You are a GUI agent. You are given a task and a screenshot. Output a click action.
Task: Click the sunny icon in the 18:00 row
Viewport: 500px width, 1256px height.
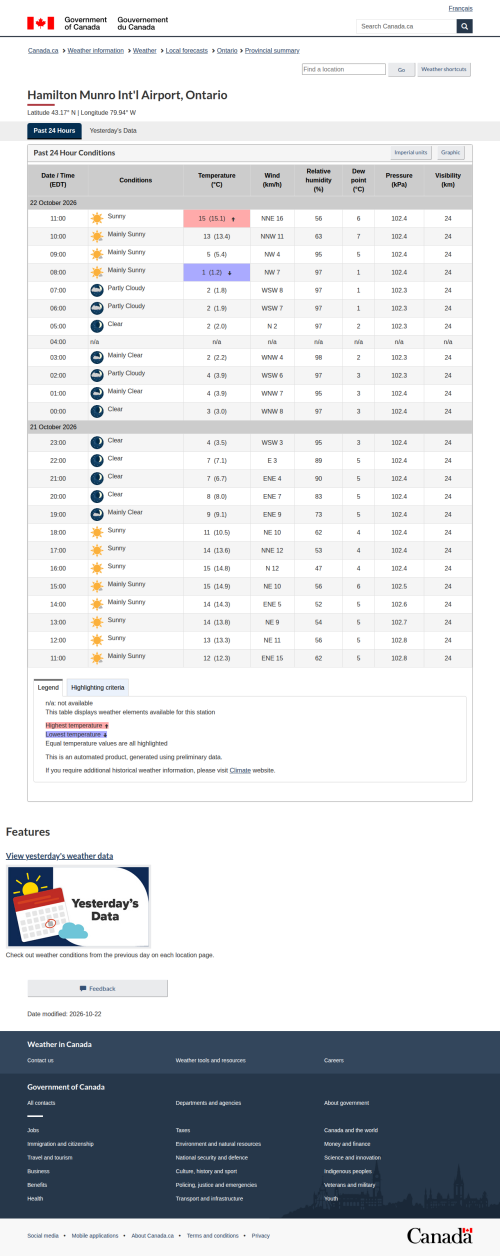point(97,532)
